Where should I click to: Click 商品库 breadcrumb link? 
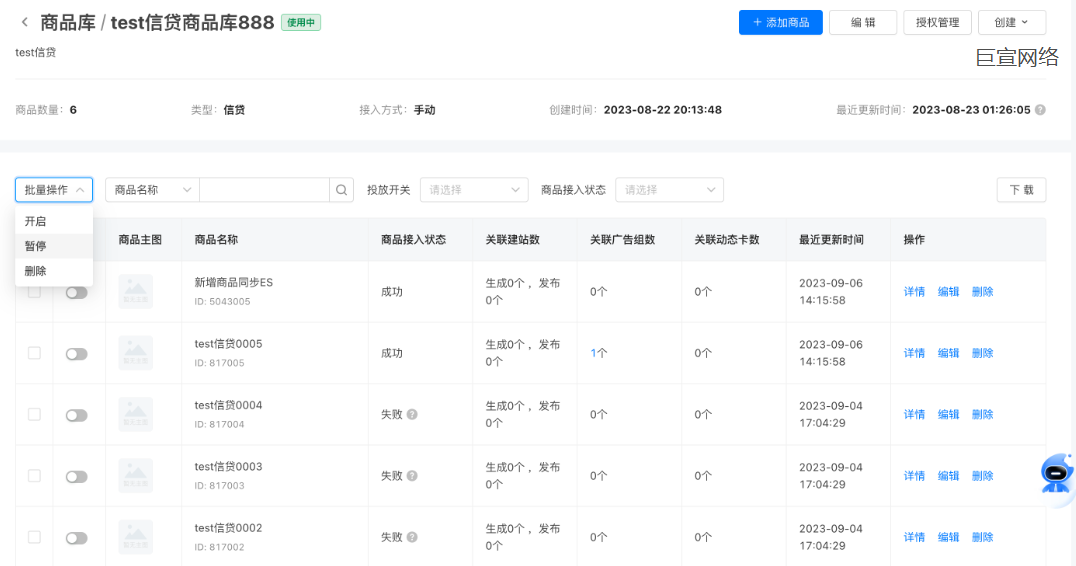pos(68,23)
